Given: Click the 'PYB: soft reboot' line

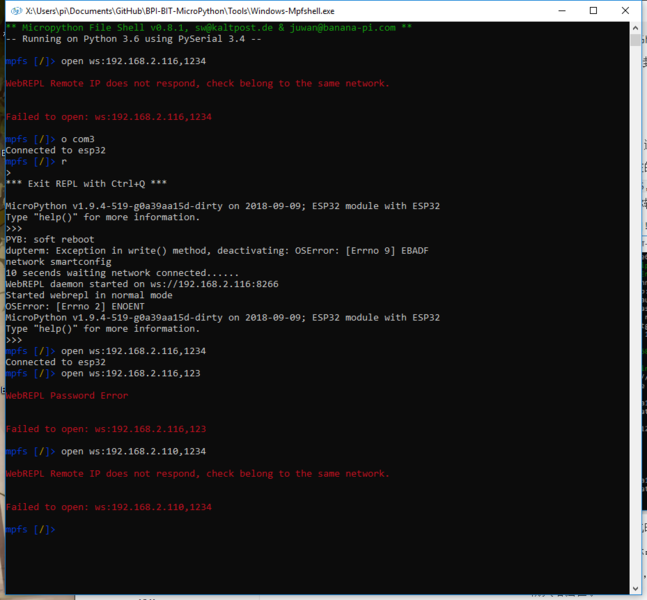Looking at the screenshot, I should [x=50, y=239].
